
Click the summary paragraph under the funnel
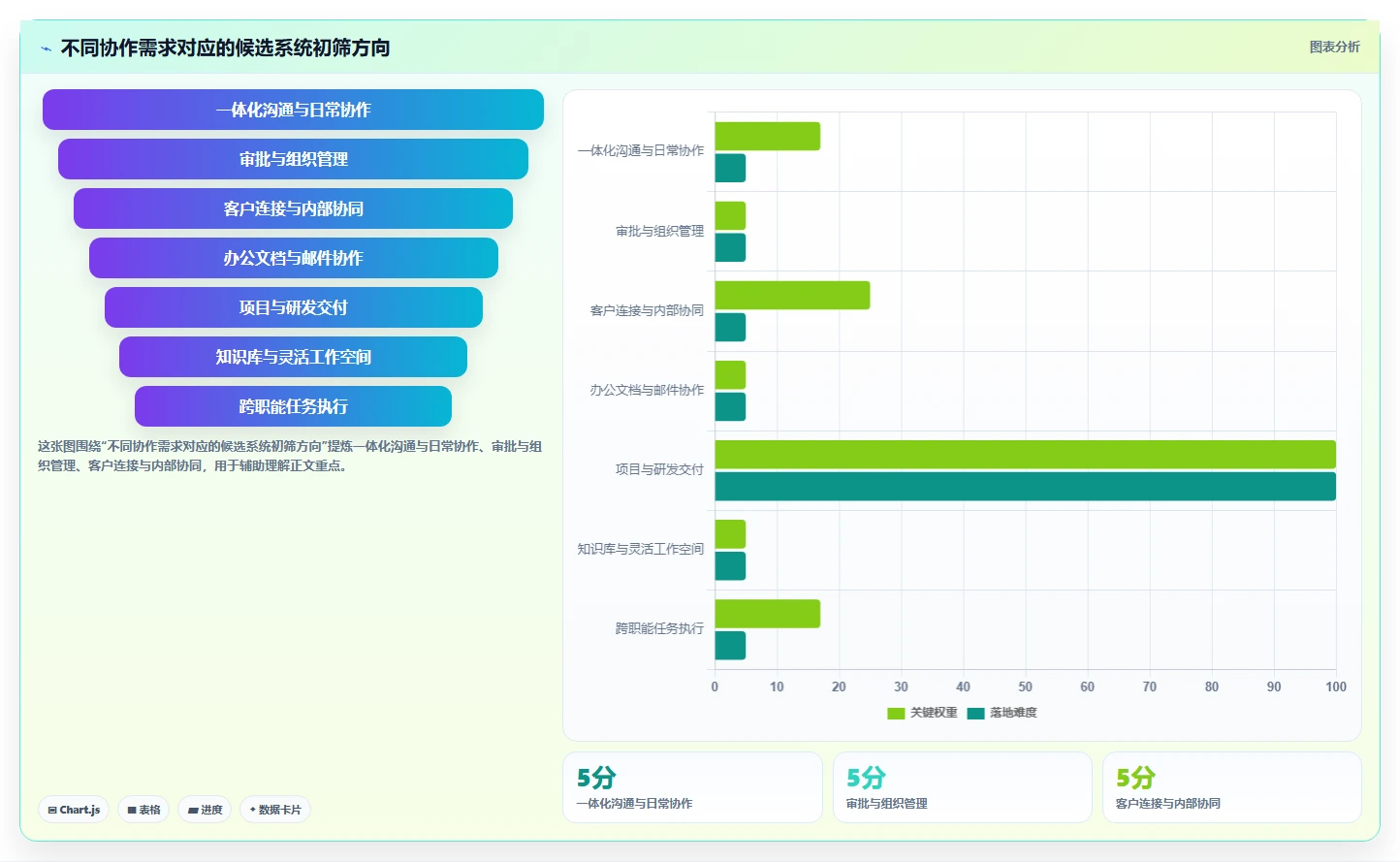pos(290,456)
